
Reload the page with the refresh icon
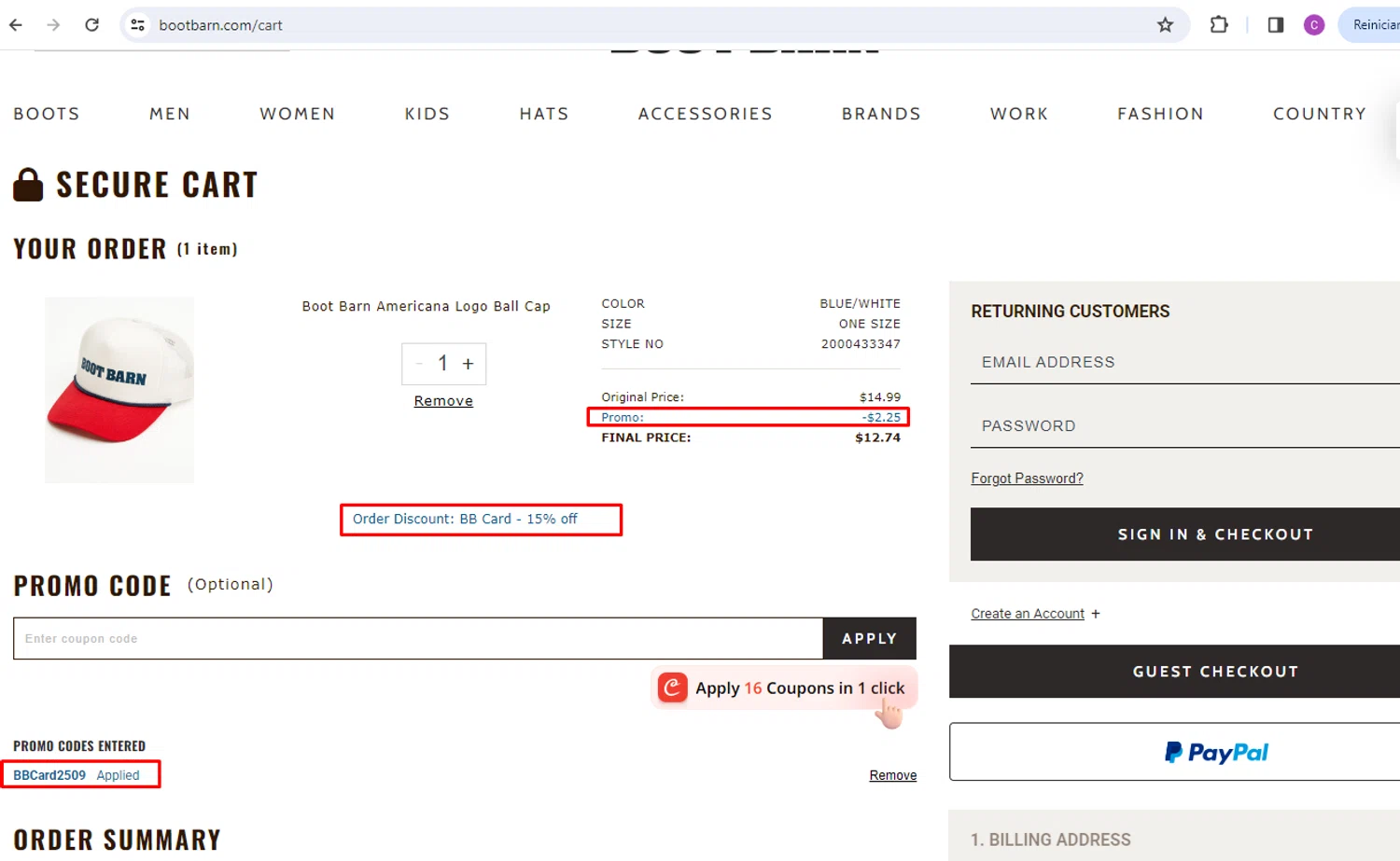(x=91, y=25)
